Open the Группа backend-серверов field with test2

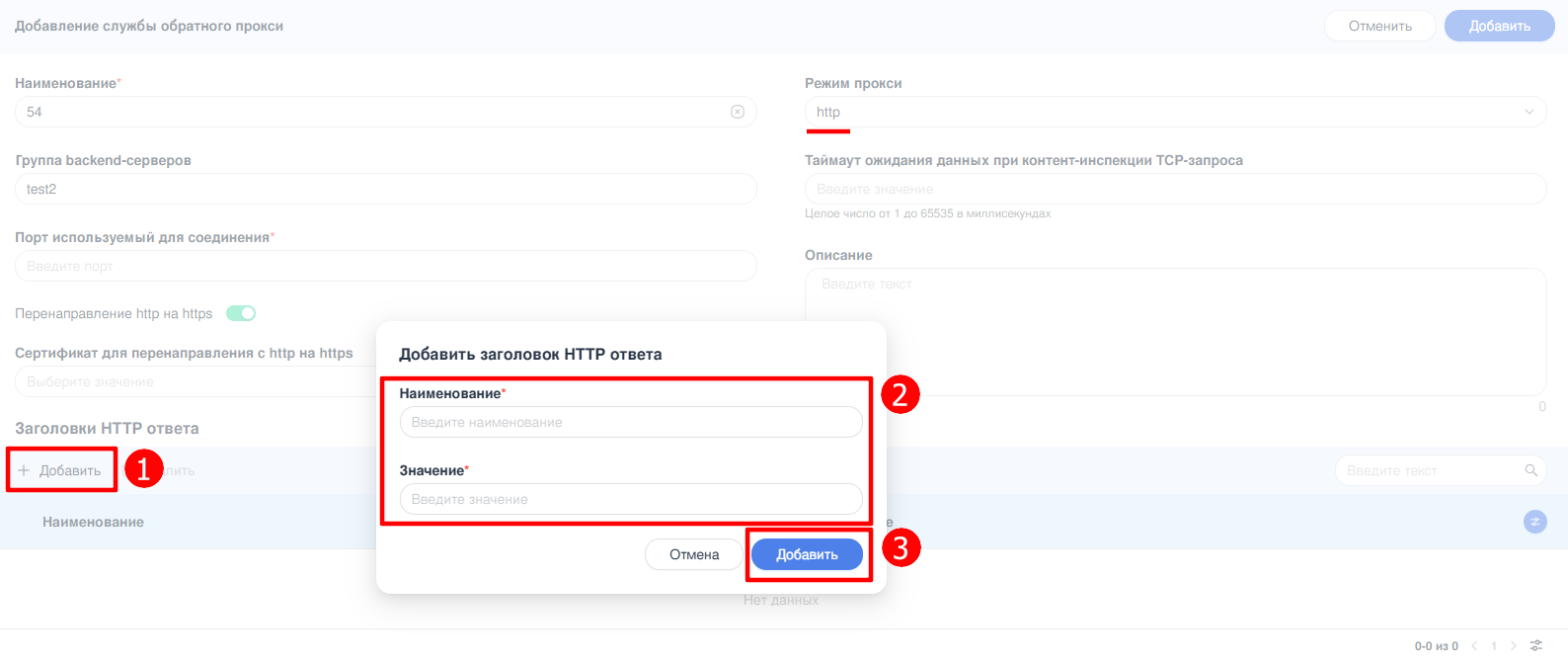click(x=386, y=189)
